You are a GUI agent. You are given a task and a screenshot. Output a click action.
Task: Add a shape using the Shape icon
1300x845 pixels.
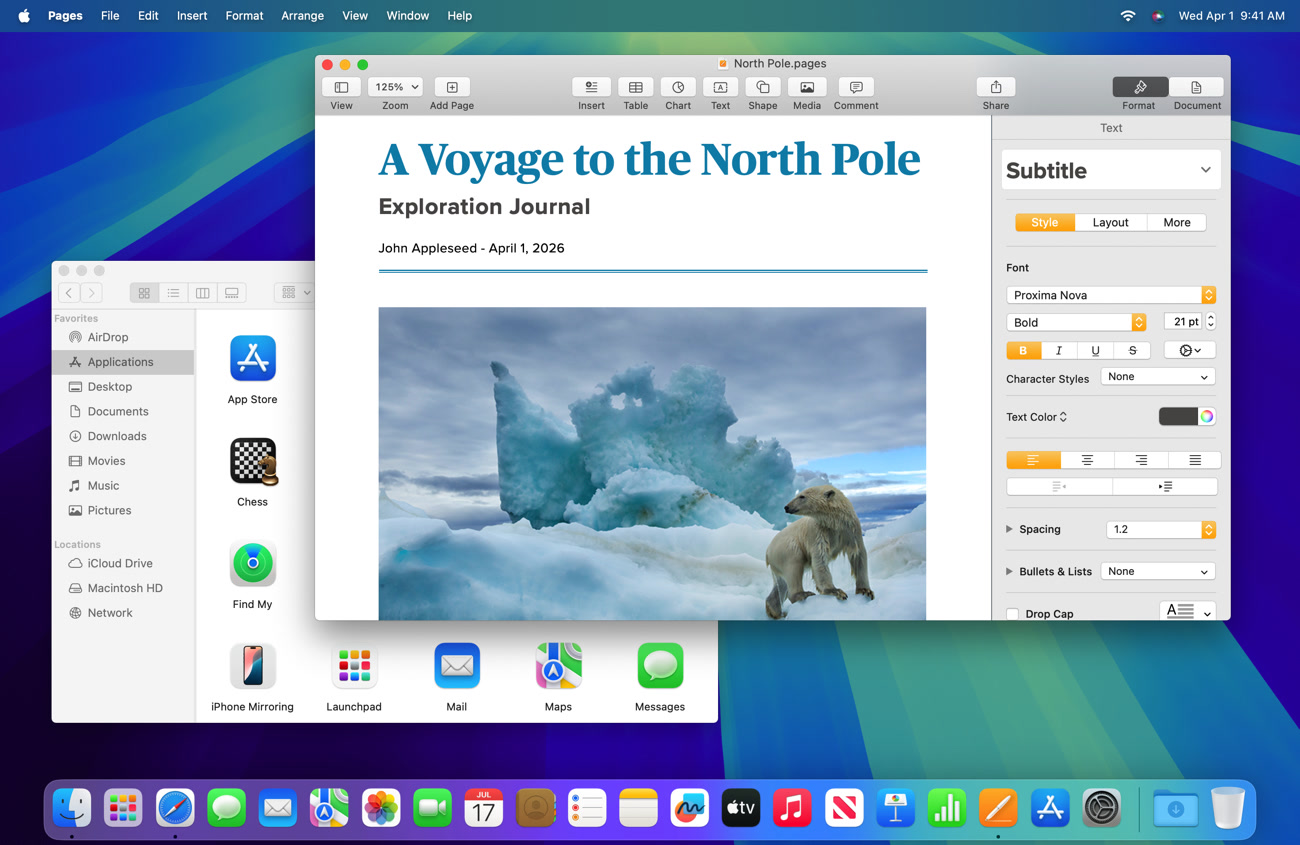point(762,88)
